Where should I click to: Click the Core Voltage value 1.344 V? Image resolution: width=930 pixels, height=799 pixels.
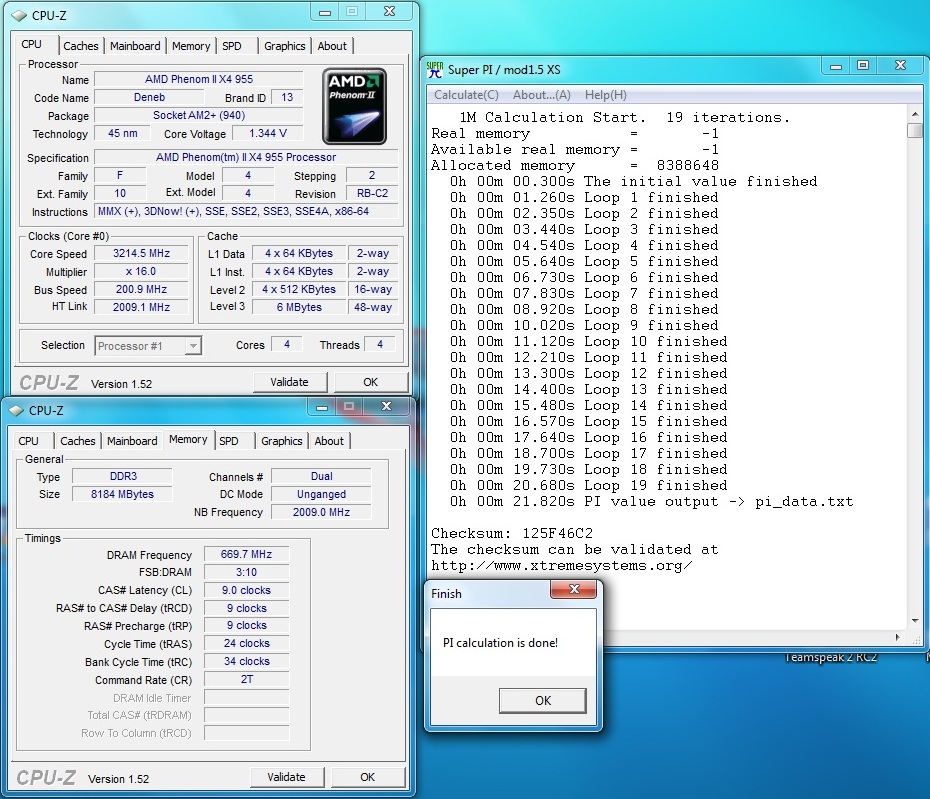[x=268, y=133]
